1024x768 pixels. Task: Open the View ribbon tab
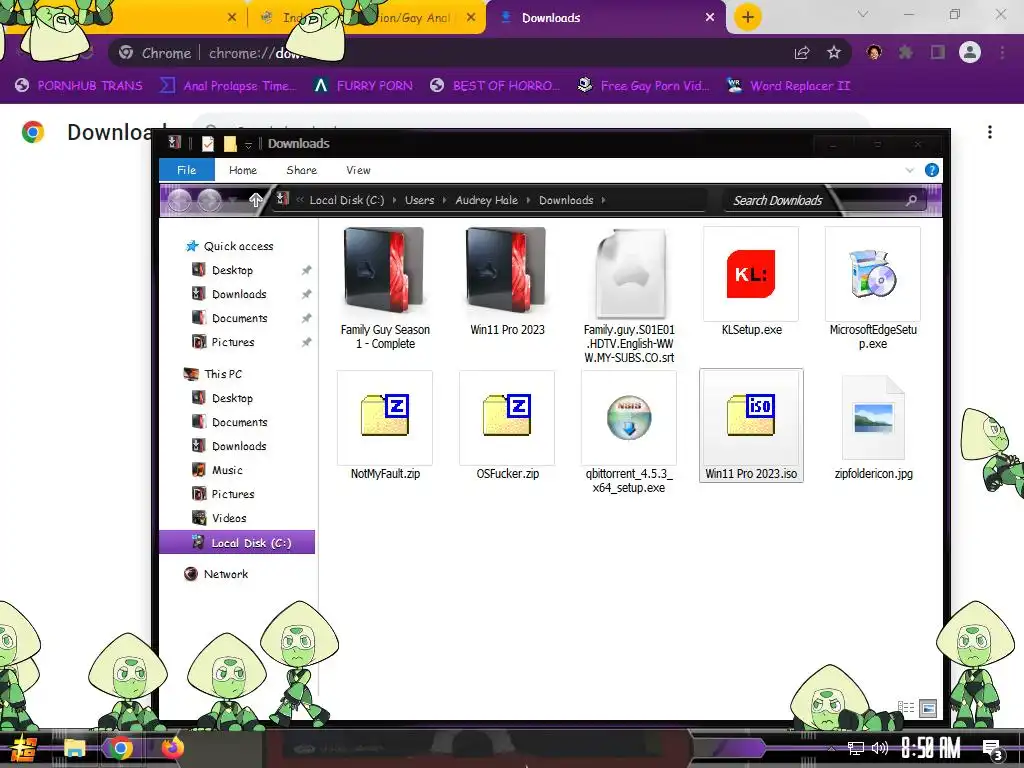tap(358, 170)
